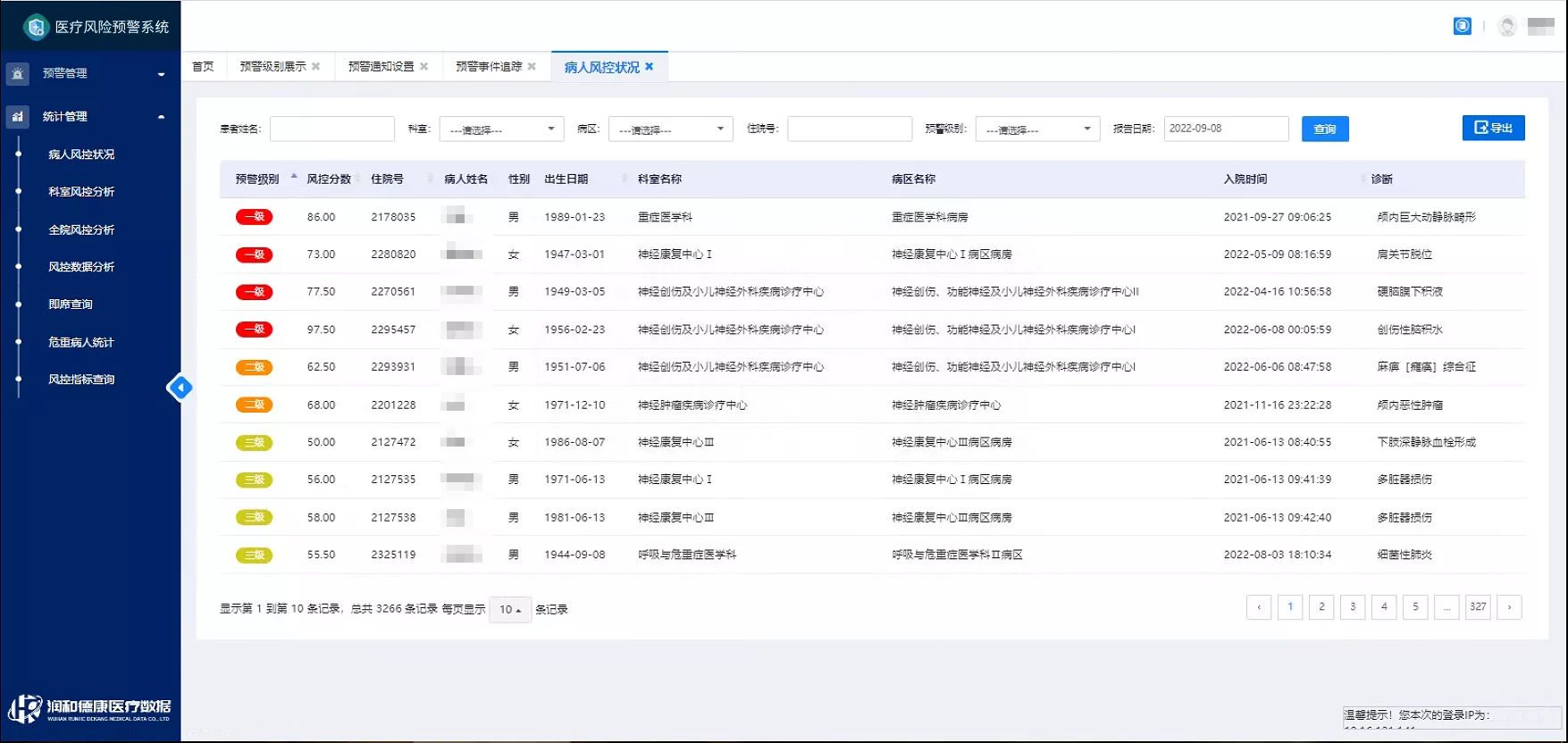Open 科室风控分析 in sidebar
Screen dimensions: 1568x743
tap(81, 192)
